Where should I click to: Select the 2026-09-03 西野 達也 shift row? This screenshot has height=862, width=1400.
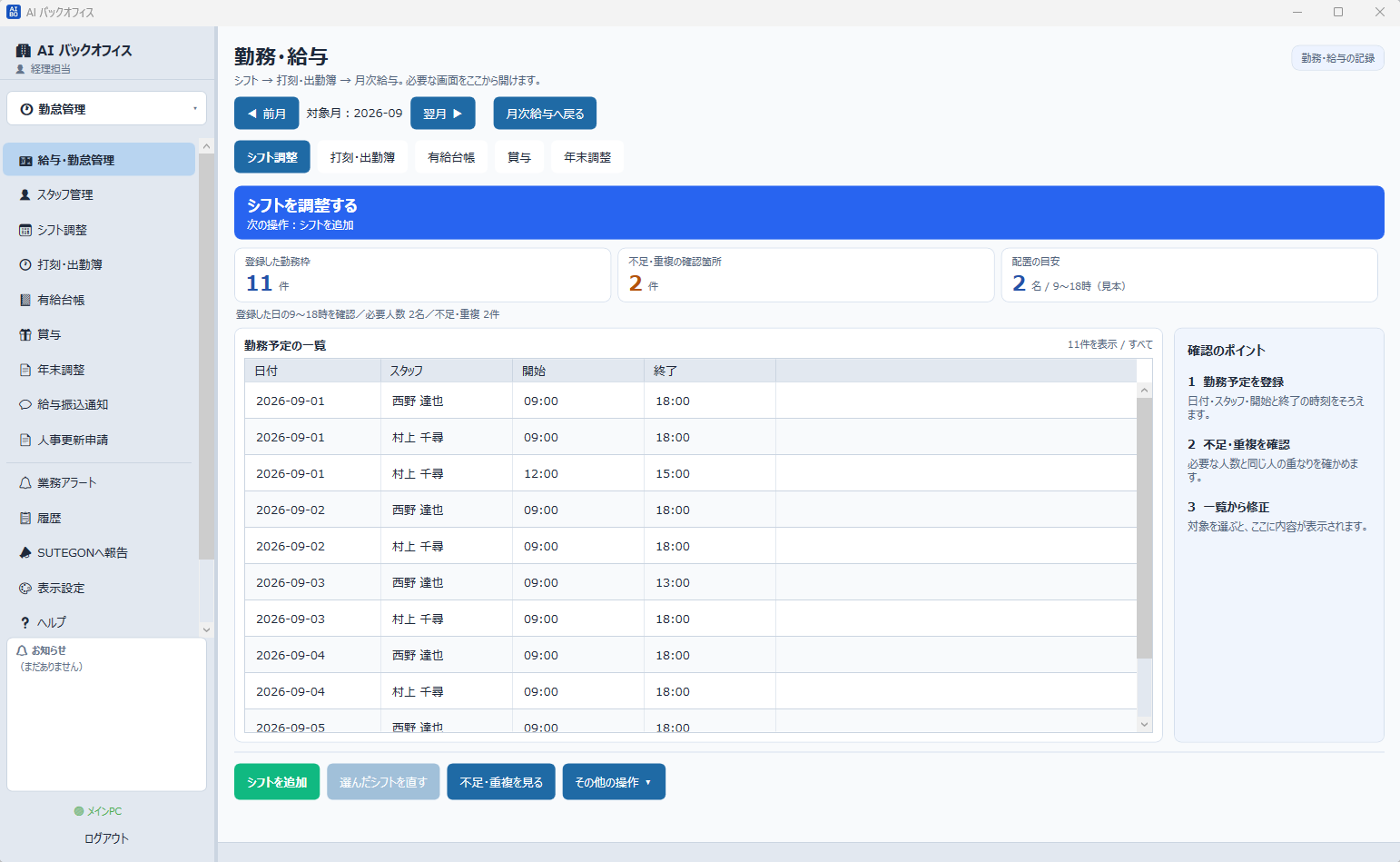pyautogui.click(x=691, y=582)
